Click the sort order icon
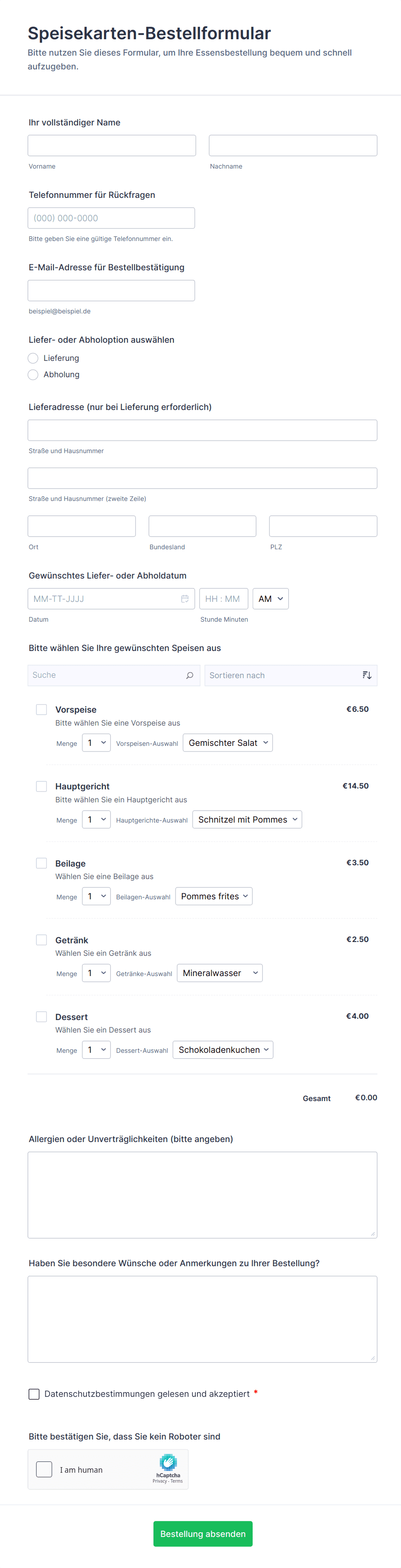 367,675
